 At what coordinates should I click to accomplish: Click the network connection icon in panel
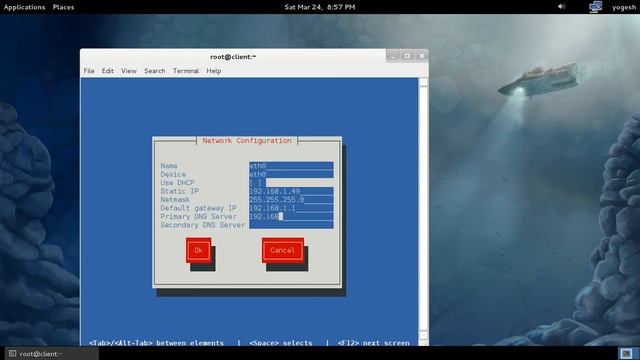pyautogui.click(x=596, y=7)
